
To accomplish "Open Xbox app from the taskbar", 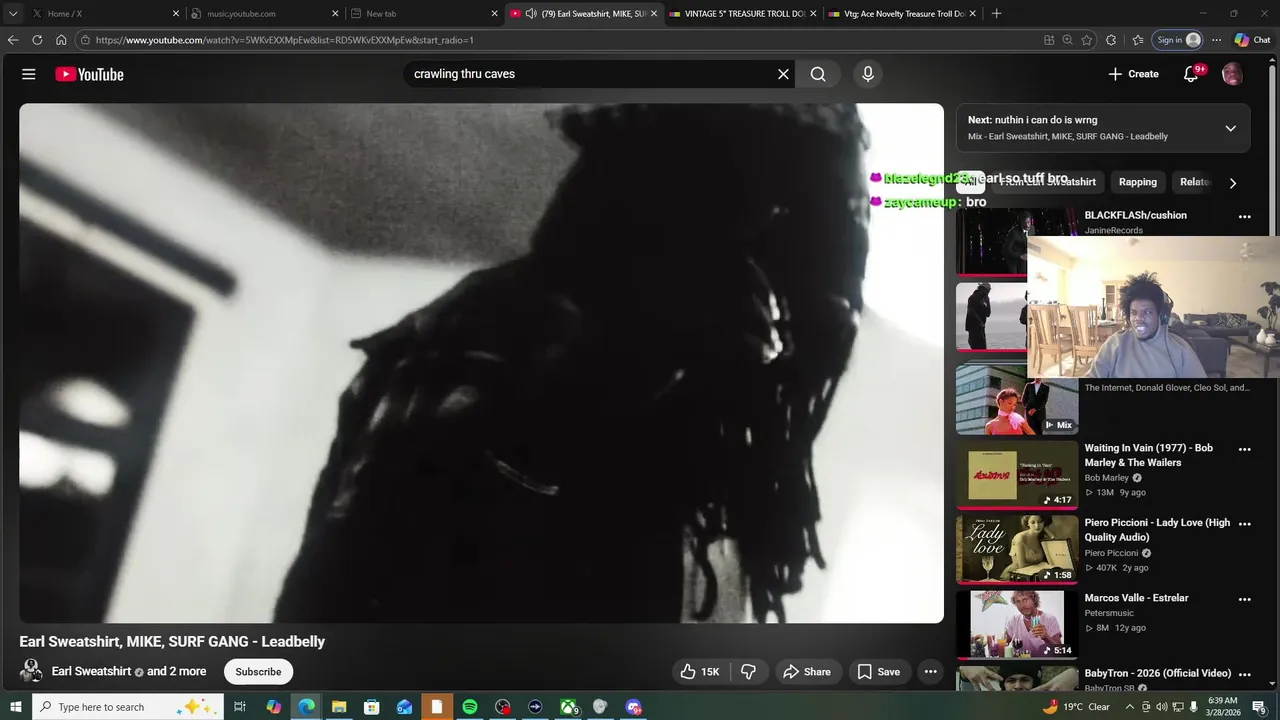I will click(568, 707).
